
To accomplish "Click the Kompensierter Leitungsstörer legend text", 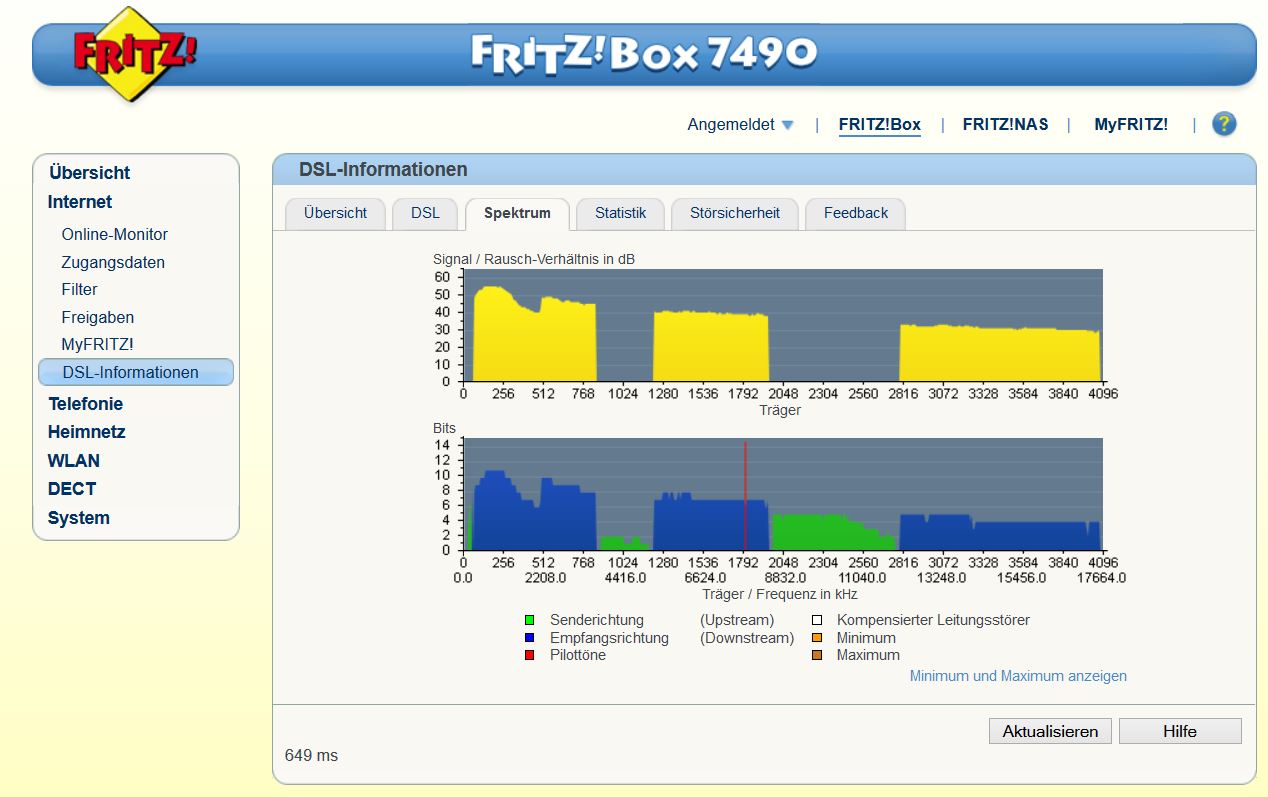I will 933,620.
